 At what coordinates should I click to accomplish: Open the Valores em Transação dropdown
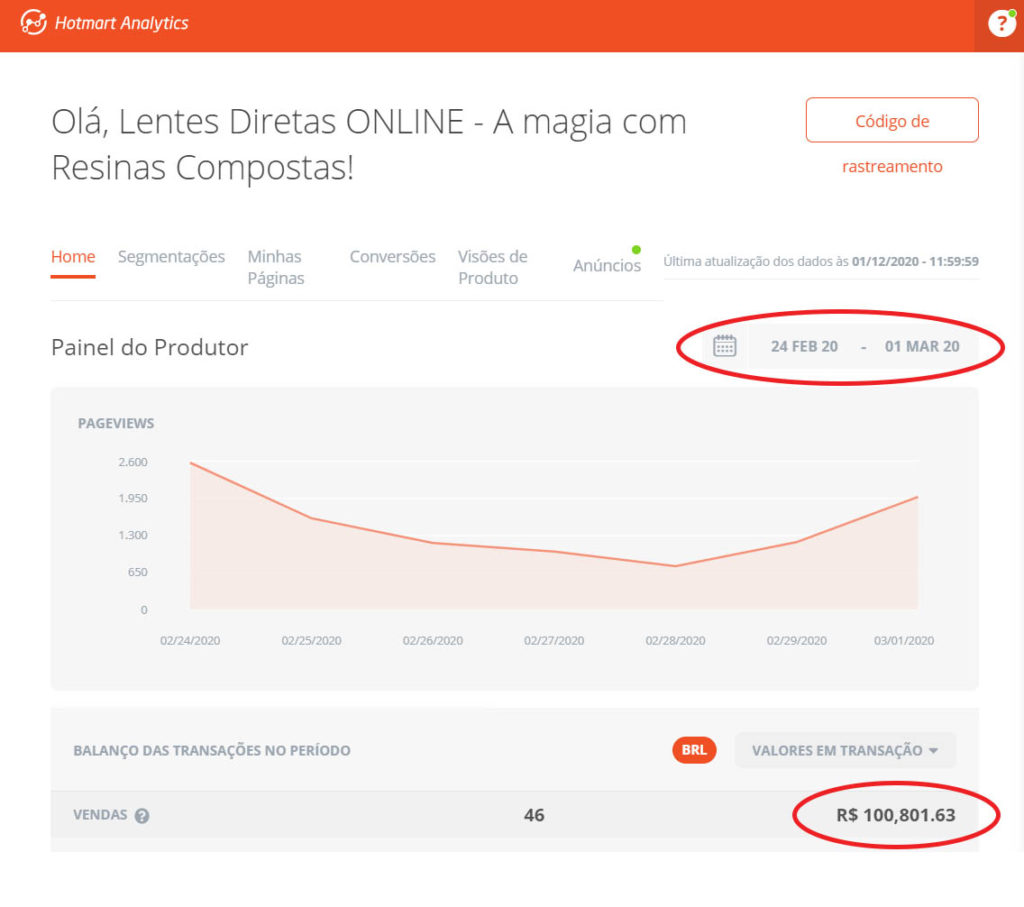845,750
